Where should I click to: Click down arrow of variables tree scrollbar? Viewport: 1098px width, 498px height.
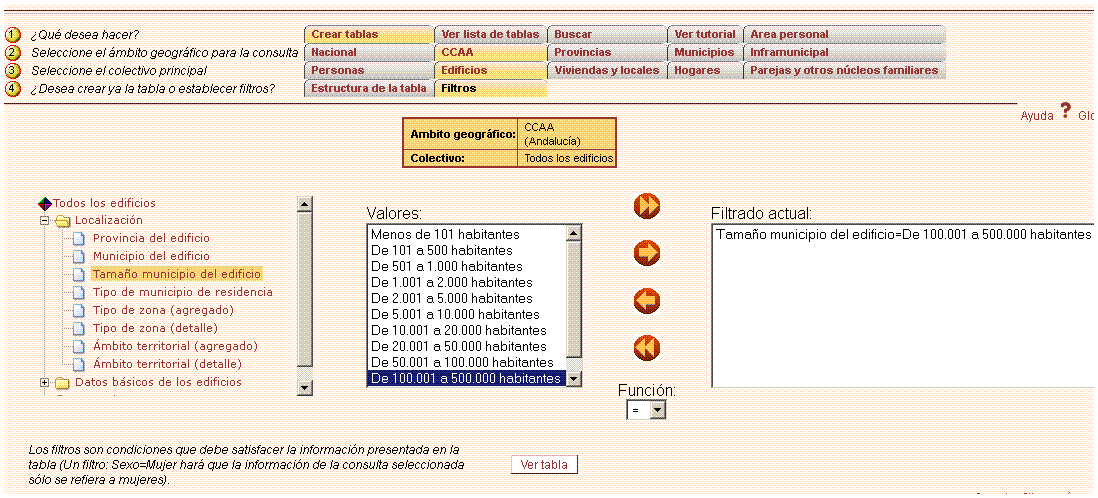click(305, 387)
